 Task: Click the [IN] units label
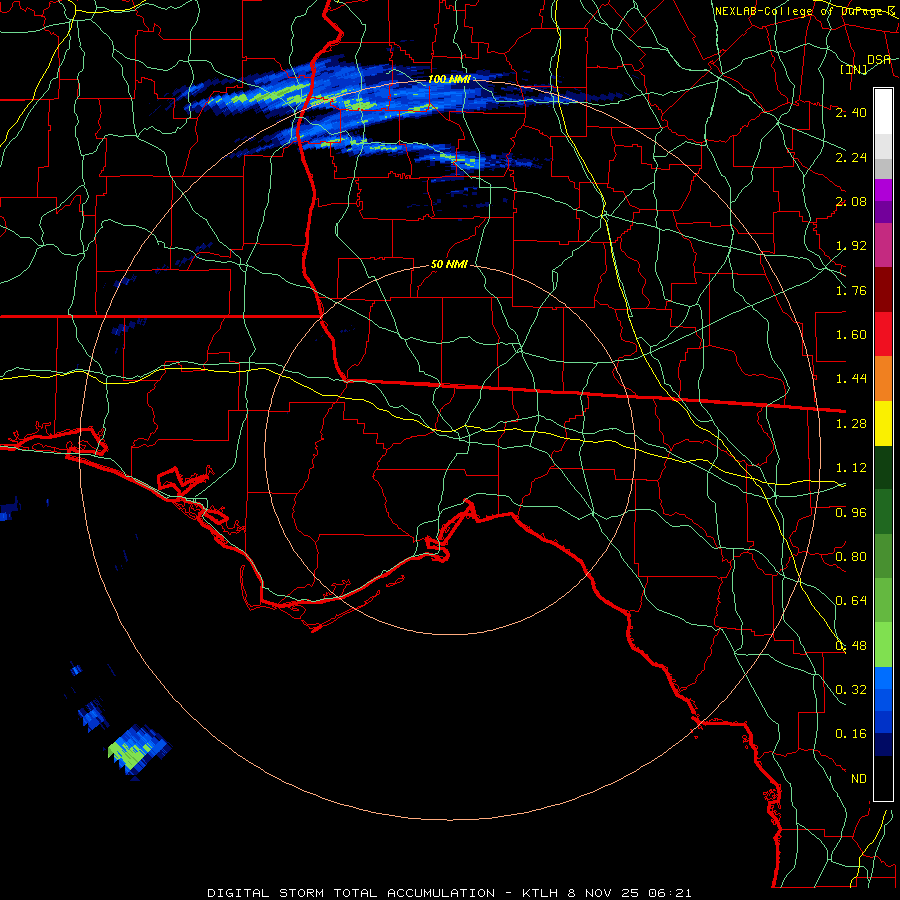[853, 70]
